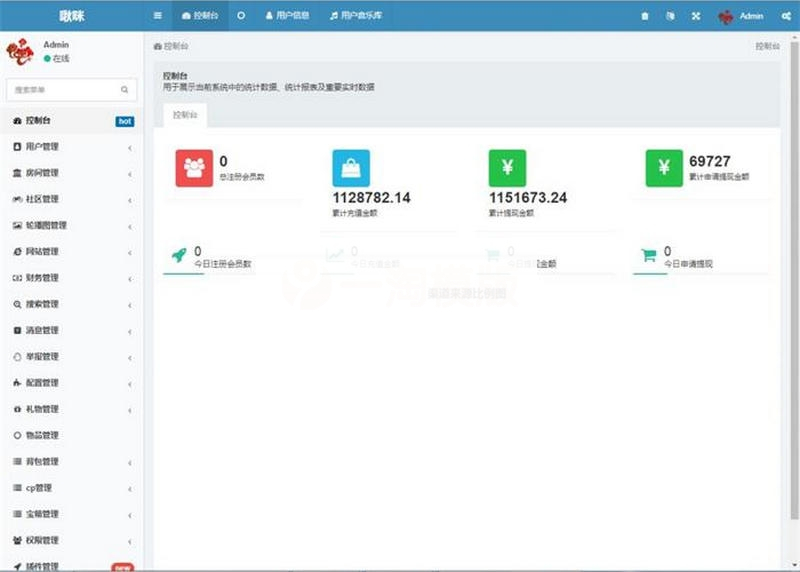Click the home icon in the top bar
The width and height of the screenshot is (800, 572).
[644, 16]
